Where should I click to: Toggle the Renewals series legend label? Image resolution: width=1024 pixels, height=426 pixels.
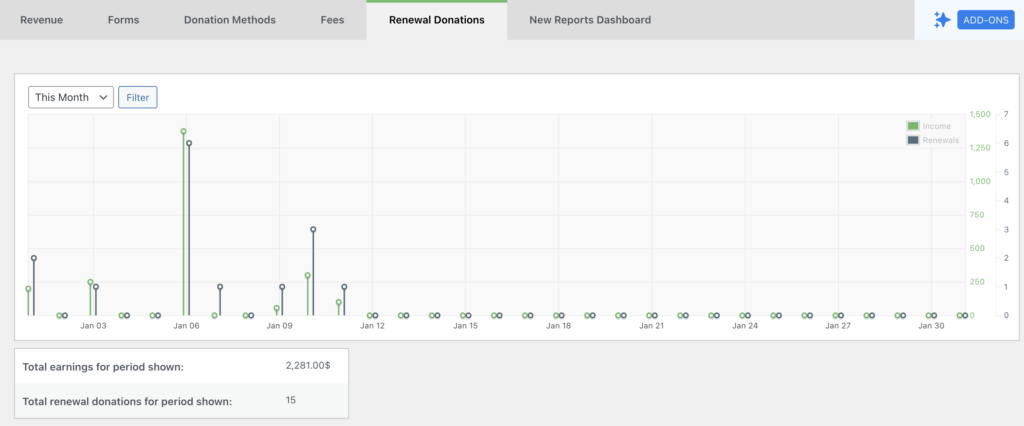[x=940, y=140]
